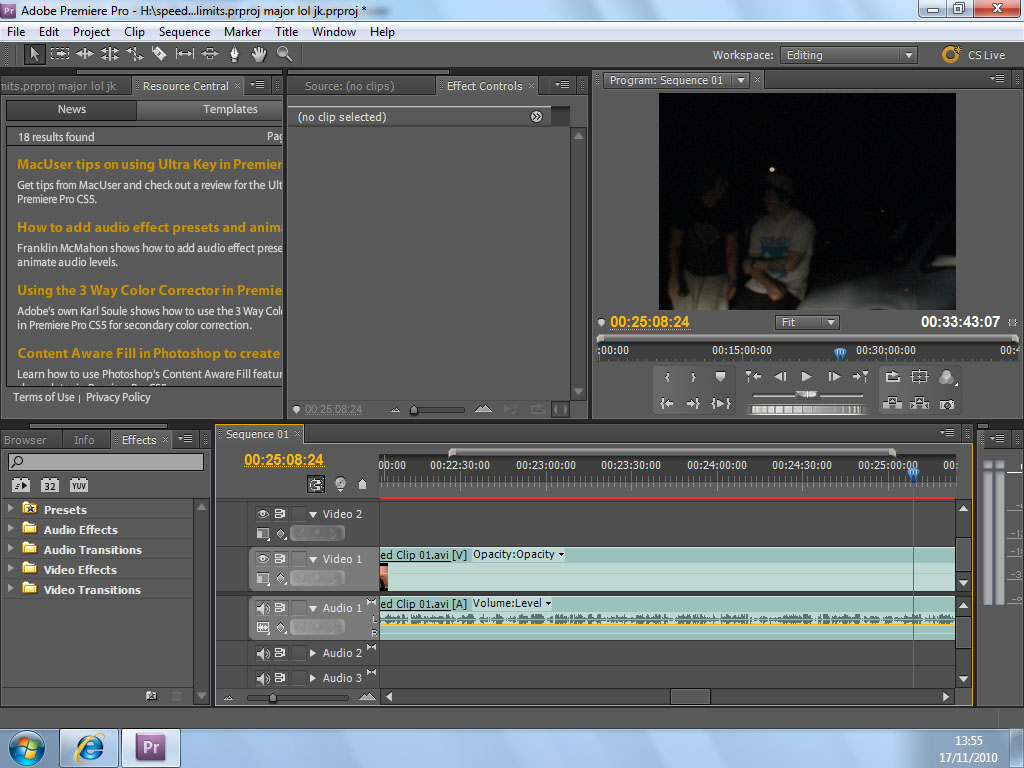Select the Selection arrow tool

coord(34,54)
